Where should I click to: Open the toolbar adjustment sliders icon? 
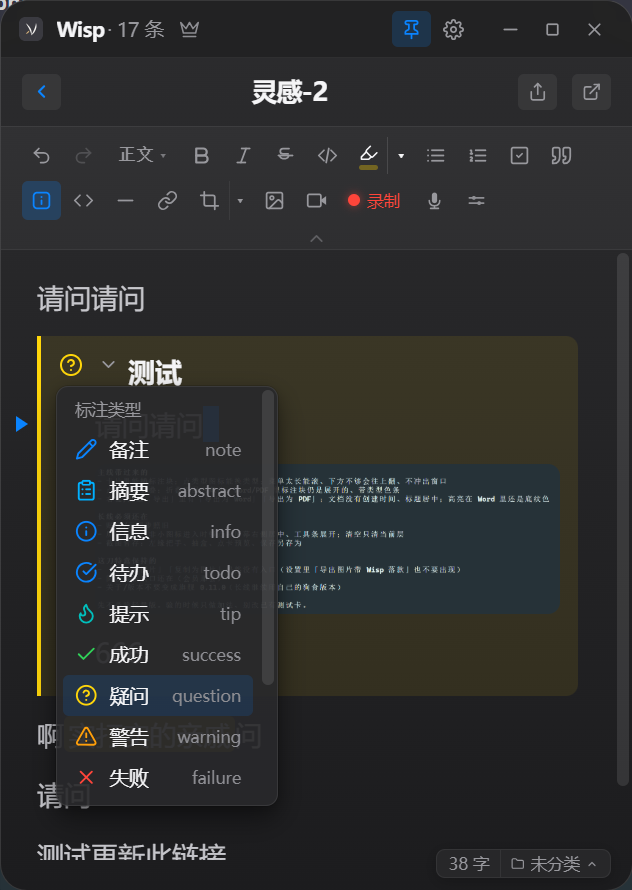[476, 200]
